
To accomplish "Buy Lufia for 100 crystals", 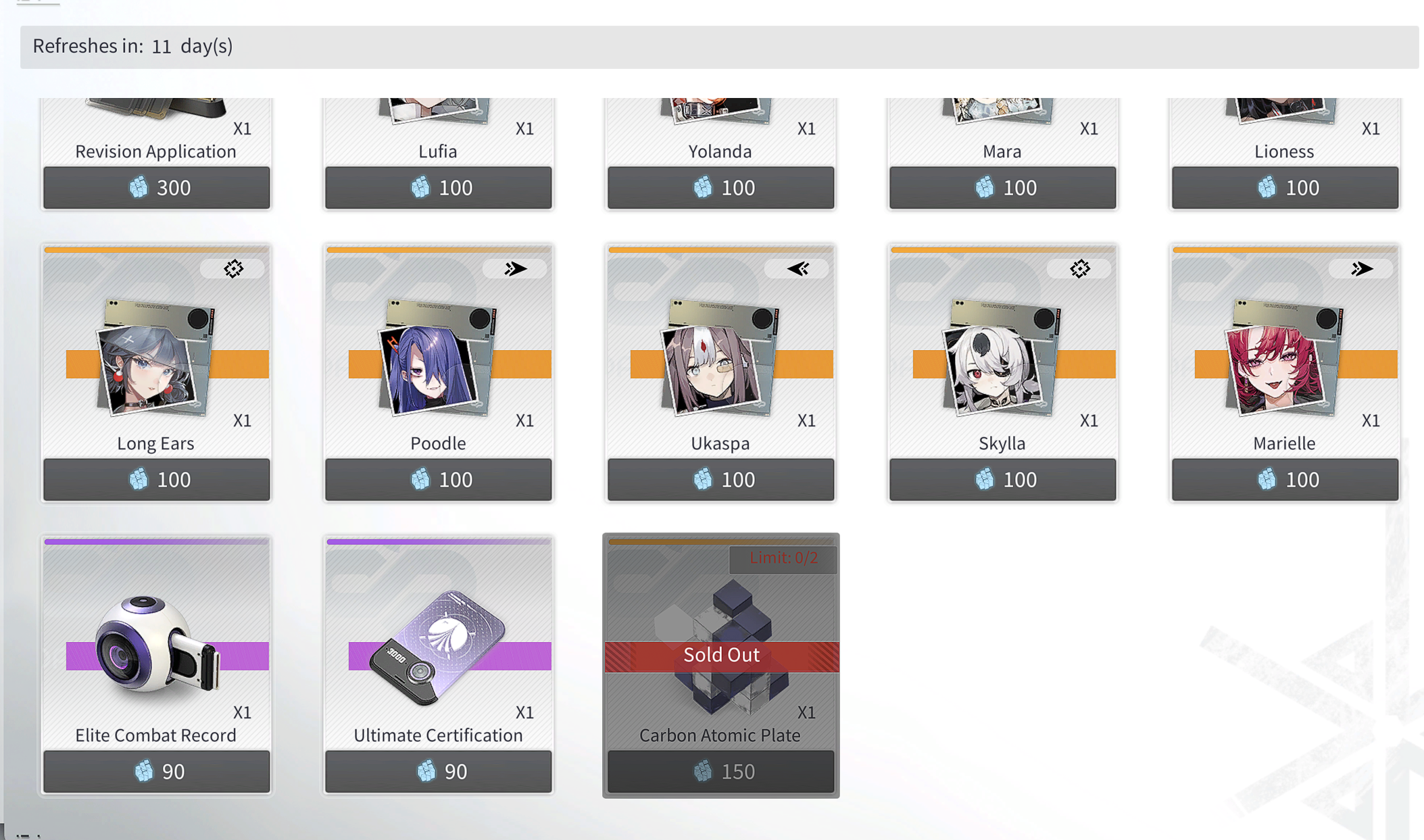I will 439,187.
